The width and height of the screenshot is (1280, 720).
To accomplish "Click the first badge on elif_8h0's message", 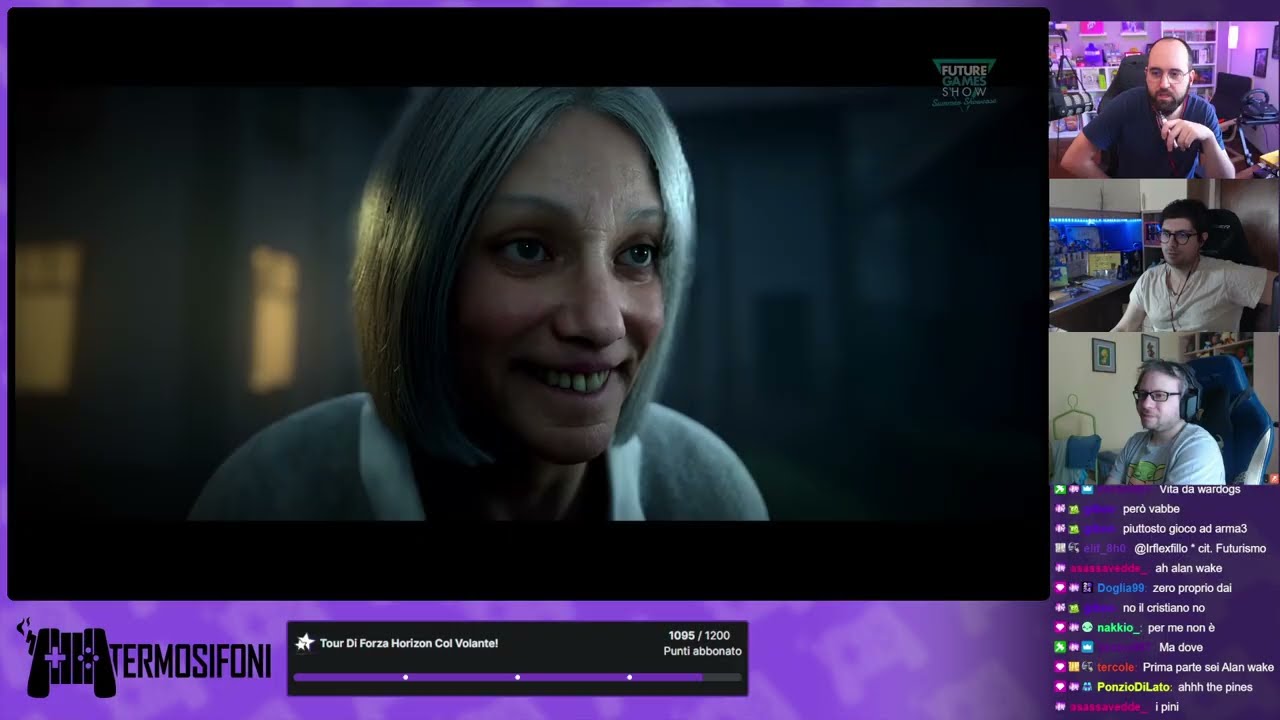I will pos(1060,549).
